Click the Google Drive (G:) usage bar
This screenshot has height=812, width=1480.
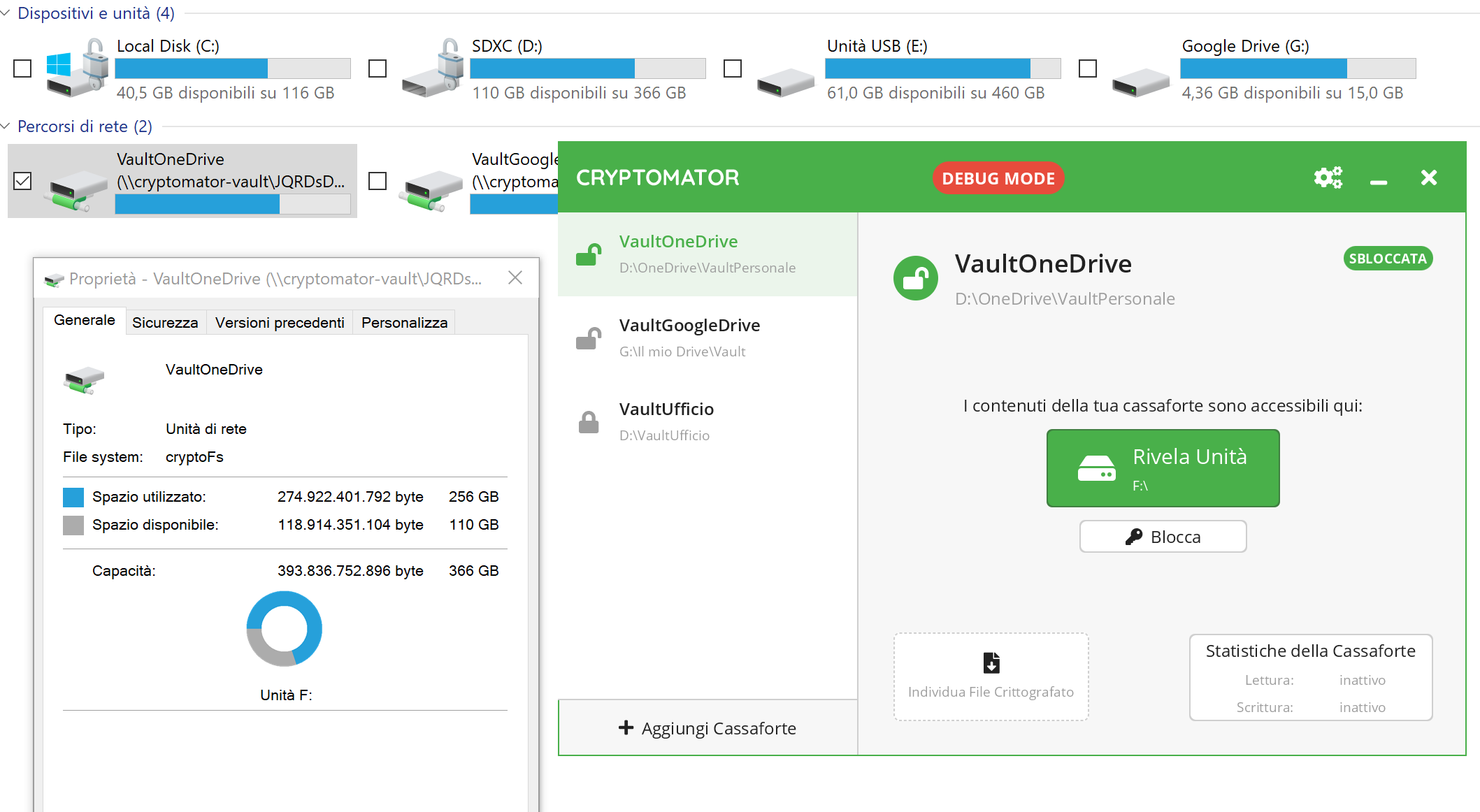click(1298, 68)
